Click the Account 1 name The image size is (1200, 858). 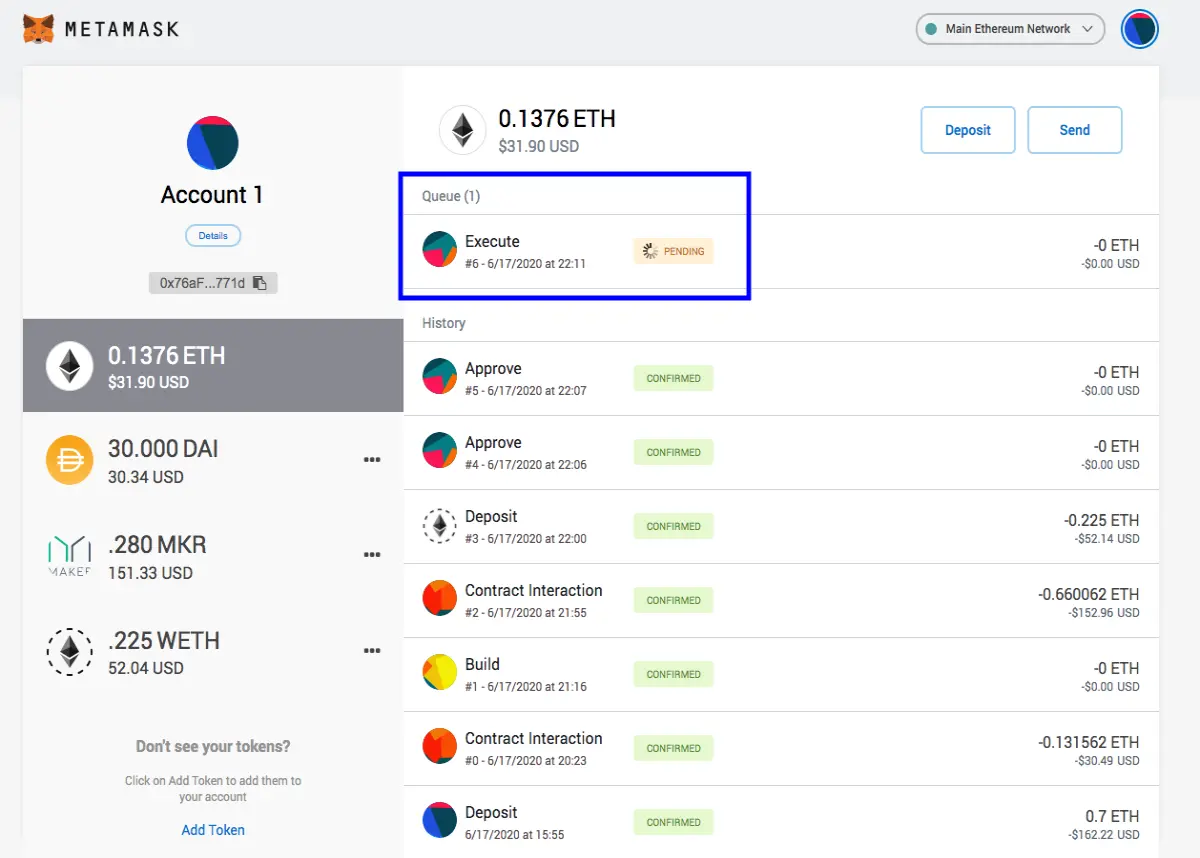coord(212,195)
